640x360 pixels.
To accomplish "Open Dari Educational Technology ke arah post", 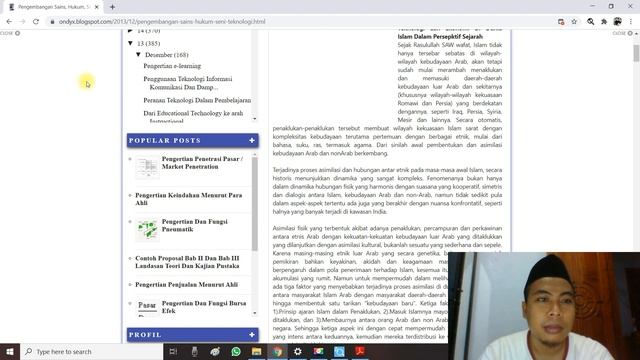I will [x=193, y=116].
